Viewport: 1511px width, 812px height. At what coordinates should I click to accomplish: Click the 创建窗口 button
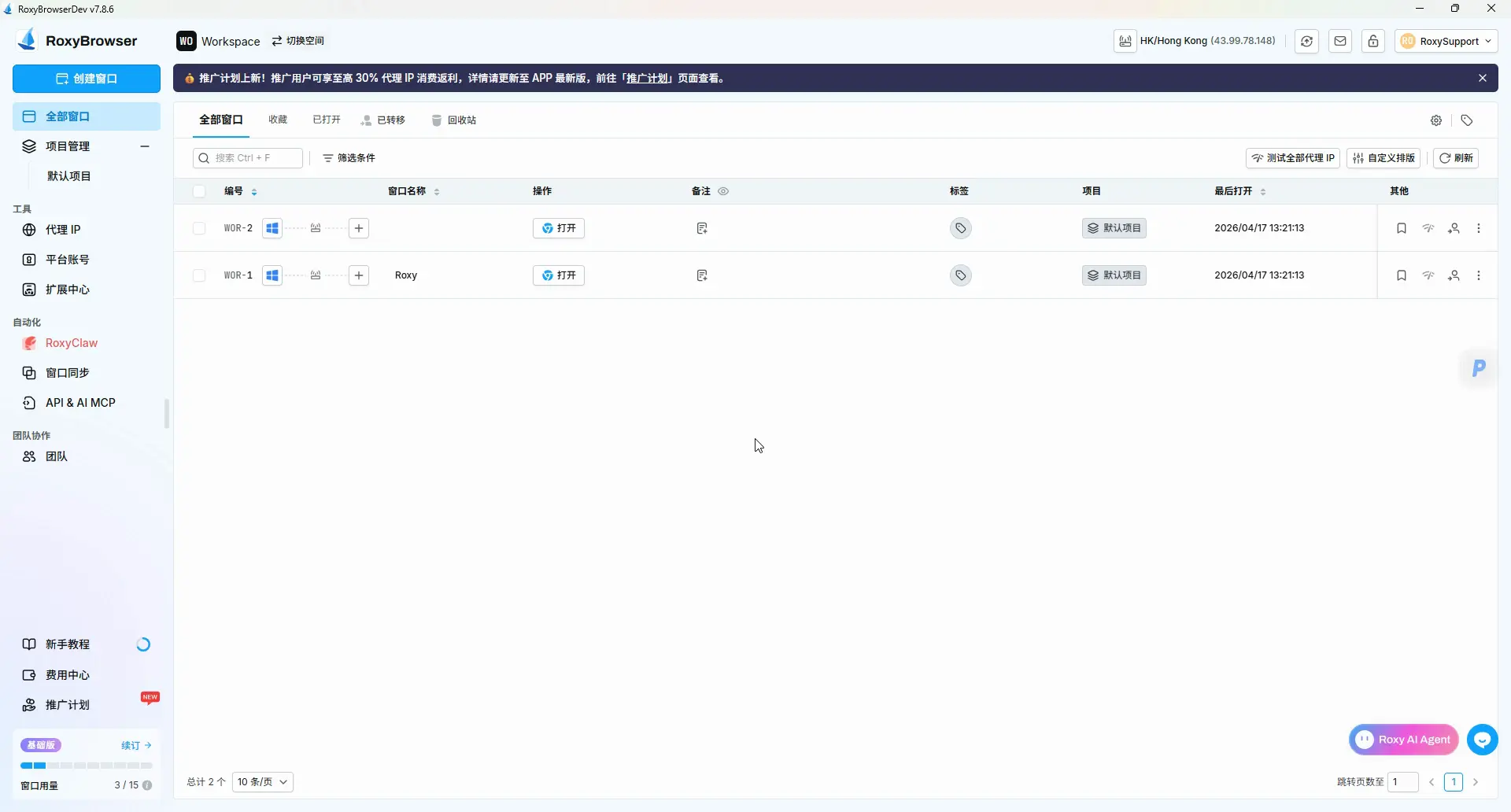(x=87, y=79)
